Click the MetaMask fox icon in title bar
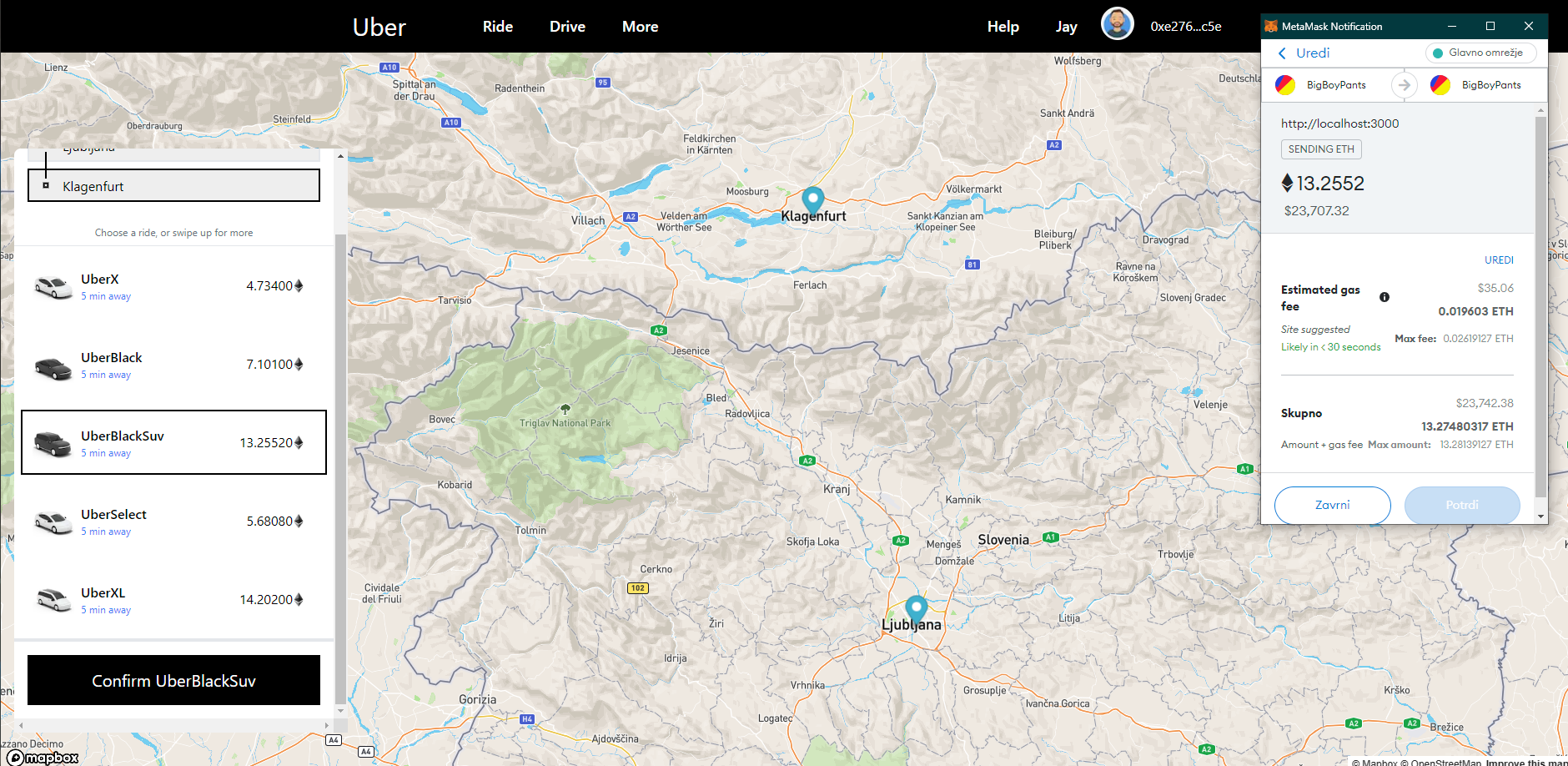 pos(1271,26)
